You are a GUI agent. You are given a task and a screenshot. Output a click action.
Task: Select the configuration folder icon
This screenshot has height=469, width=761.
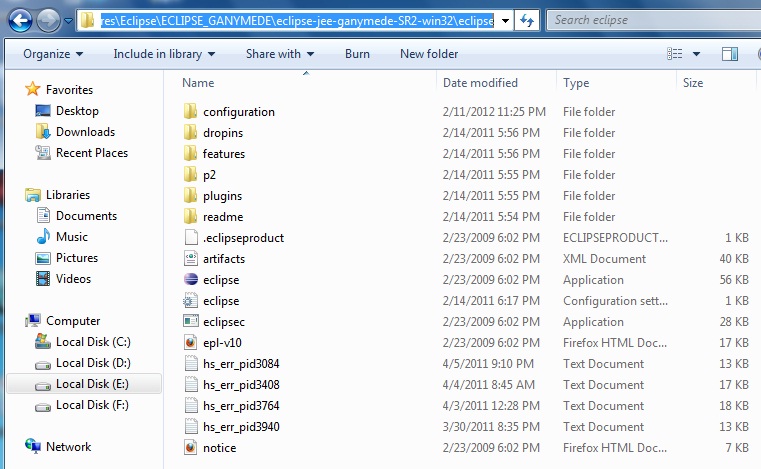[191, 111]
